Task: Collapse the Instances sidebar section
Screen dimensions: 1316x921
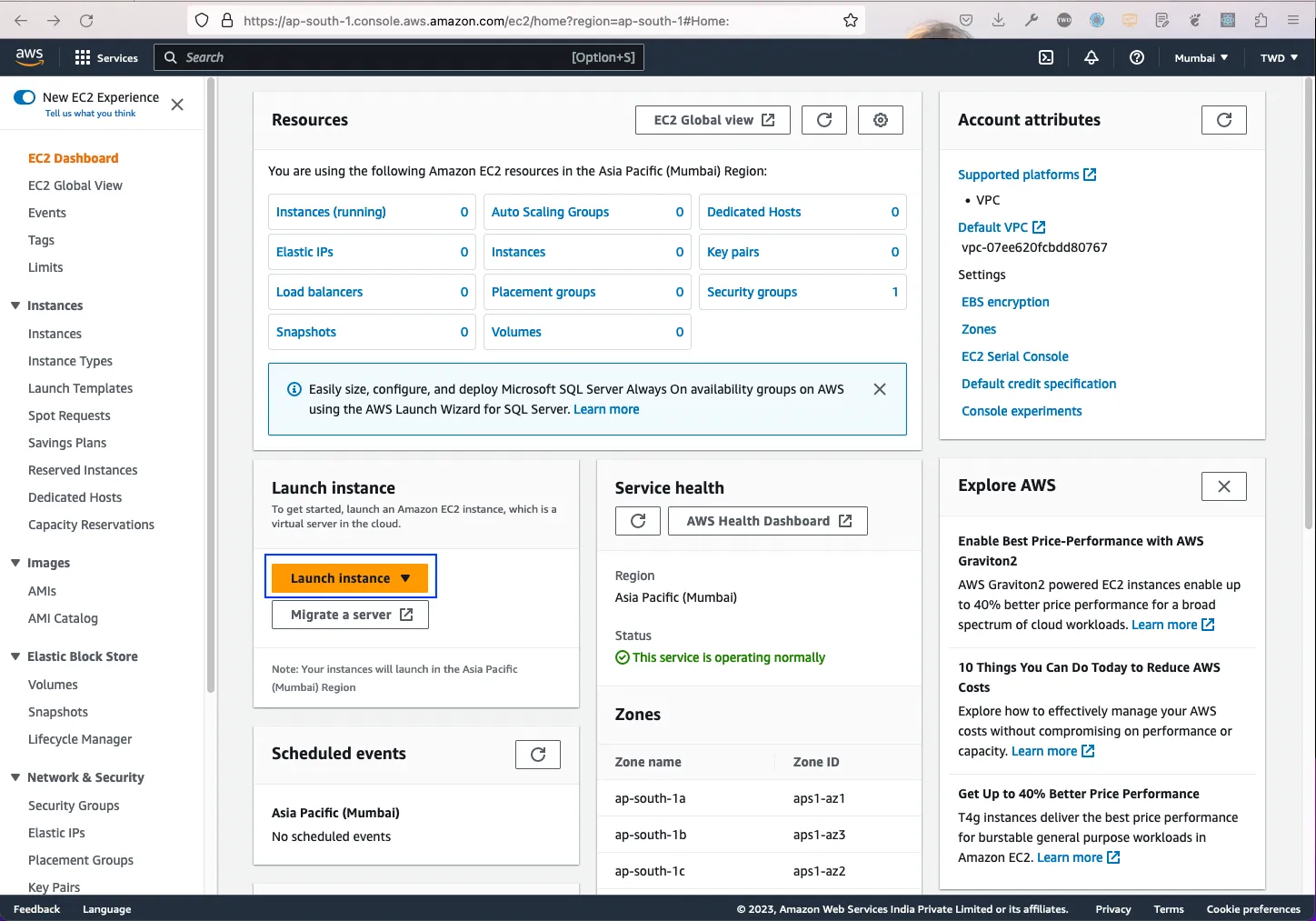Action: point(15,305)
